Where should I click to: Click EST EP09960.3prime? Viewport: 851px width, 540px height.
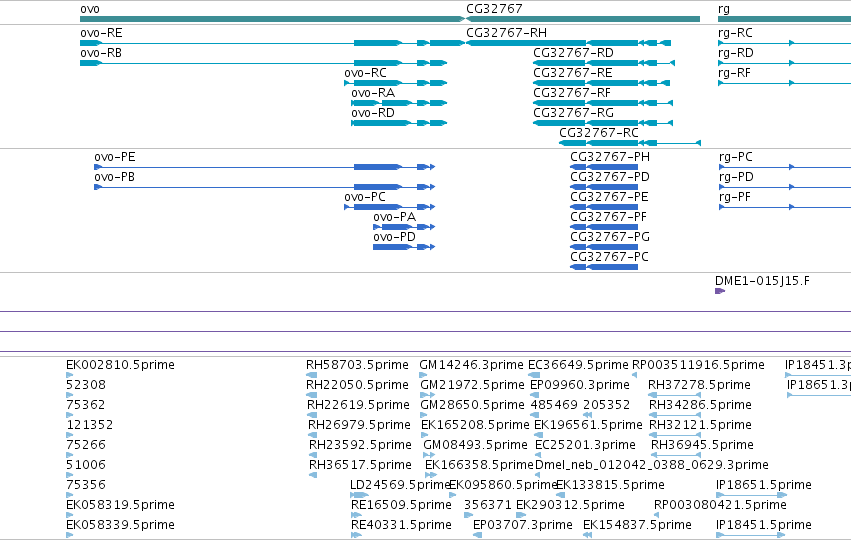tap(580, 385)
